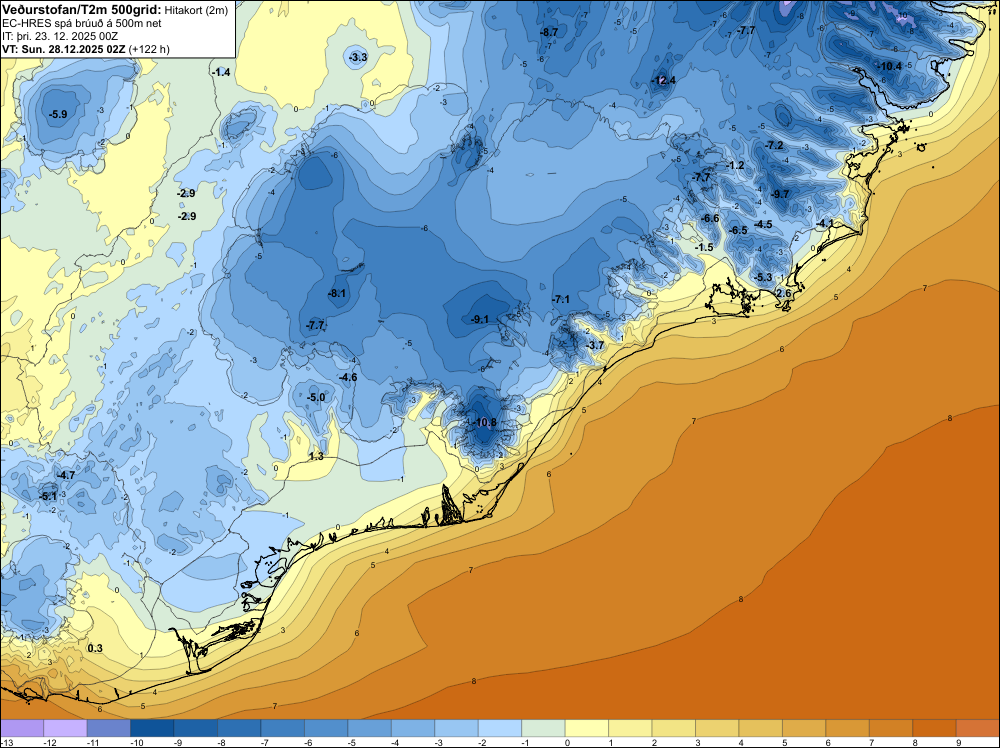Click the -3.3 temperature label
Image resolution: width=1000 pixels, height=748 pixels.
coord(358,57)
